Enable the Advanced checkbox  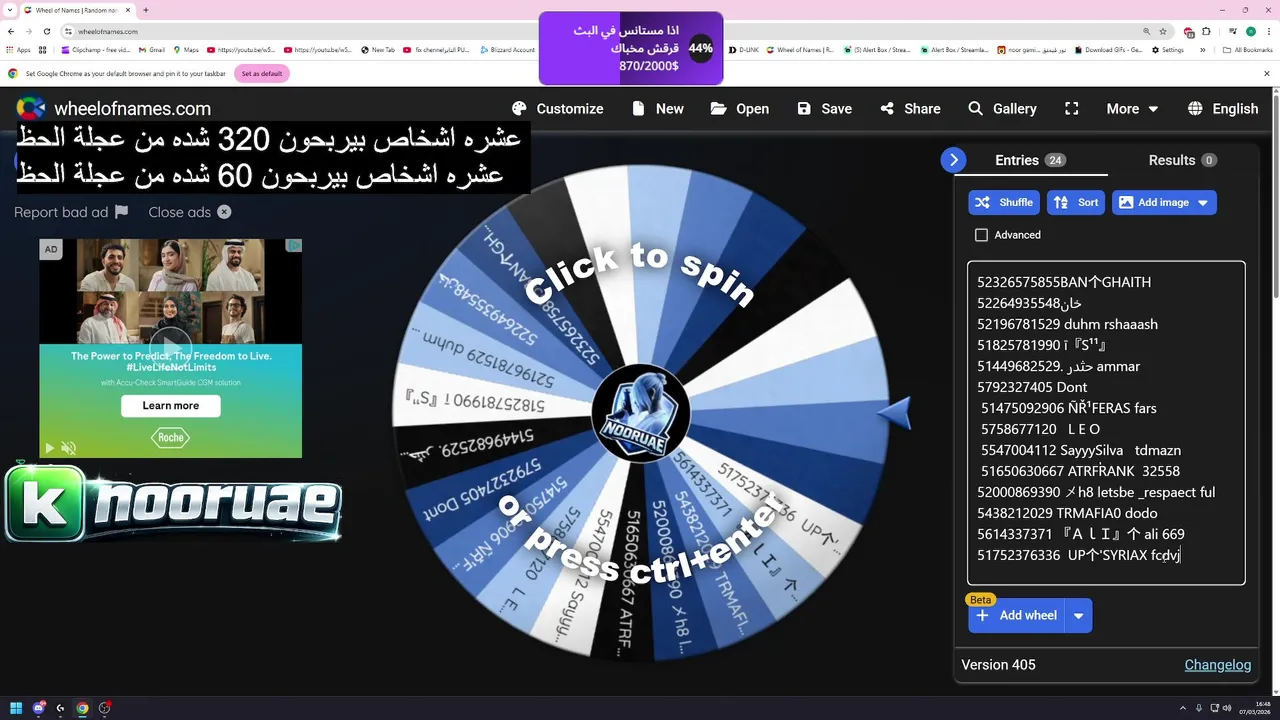click(x=981, y=235)
